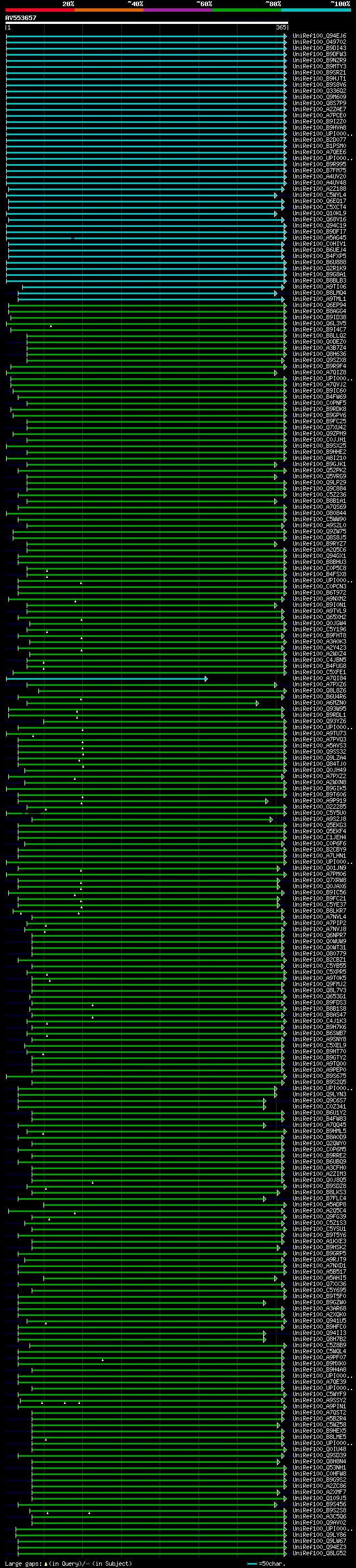Select the UniRef100_B4FW69 label
The width and height of the screenshot is (356, 1568).
tap(319, 397)
